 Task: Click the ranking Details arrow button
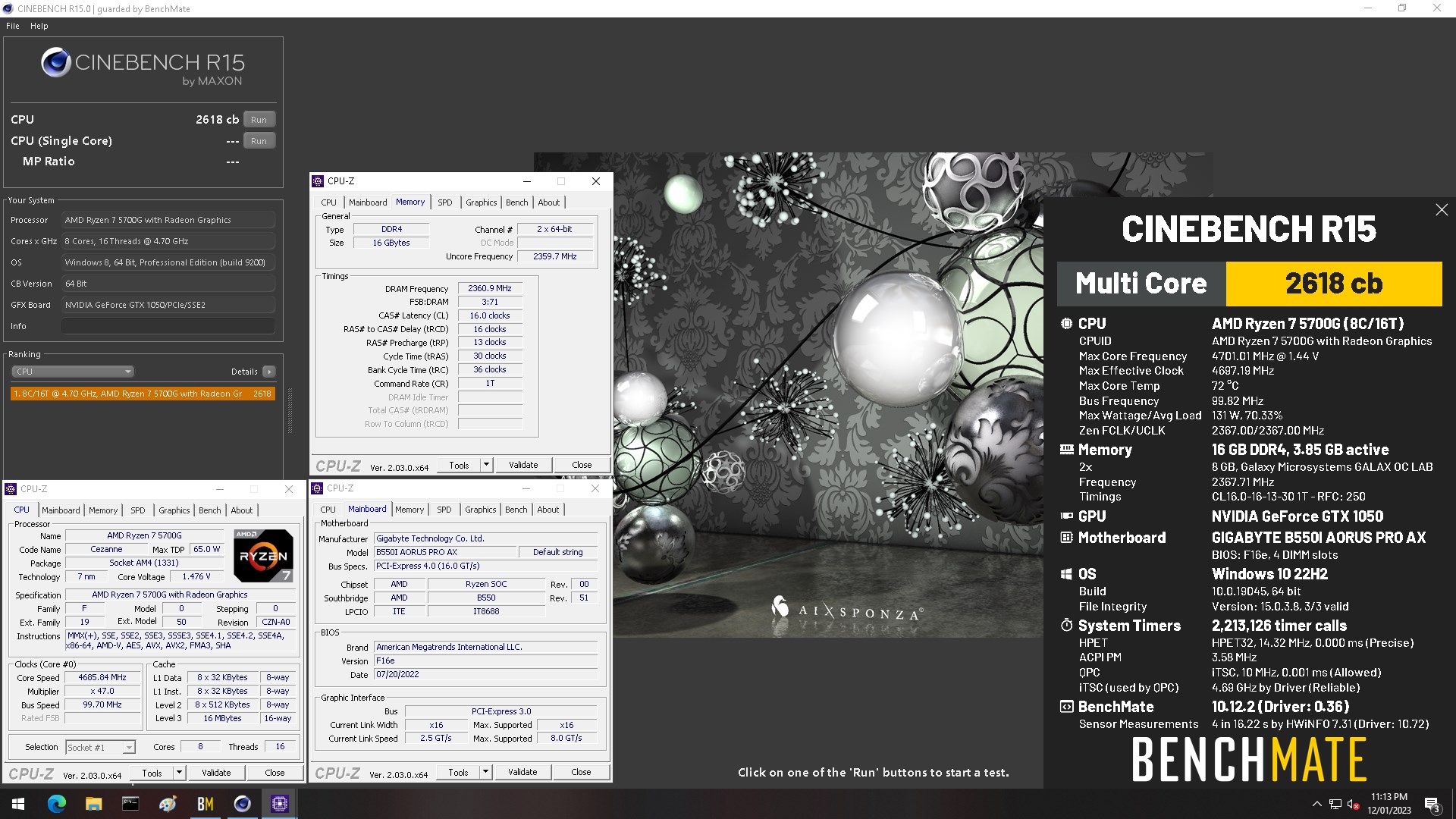tap(268, 372)
